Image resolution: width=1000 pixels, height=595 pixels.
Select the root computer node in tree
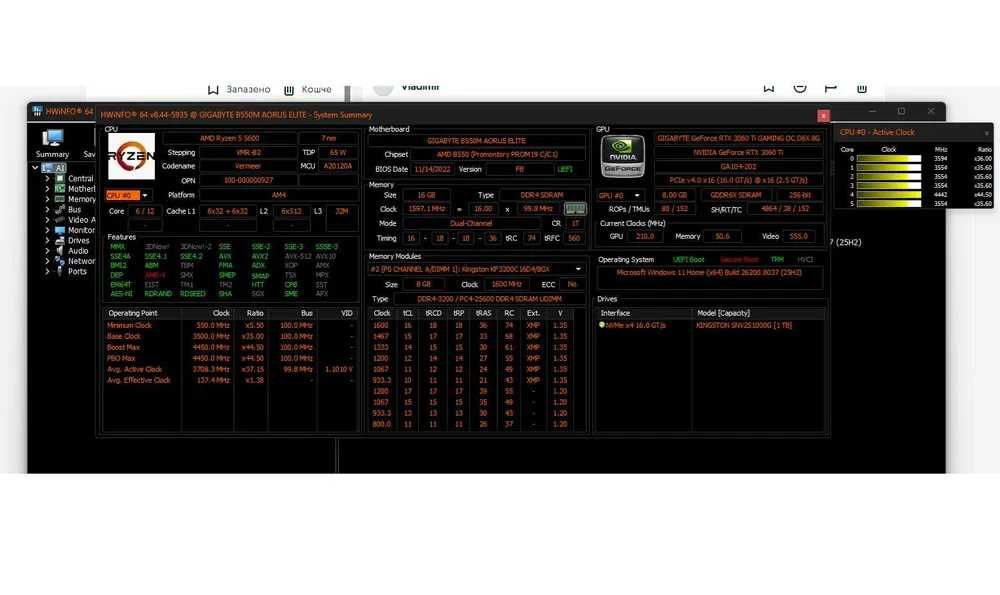pyautogui.click(x=54, y=168)
